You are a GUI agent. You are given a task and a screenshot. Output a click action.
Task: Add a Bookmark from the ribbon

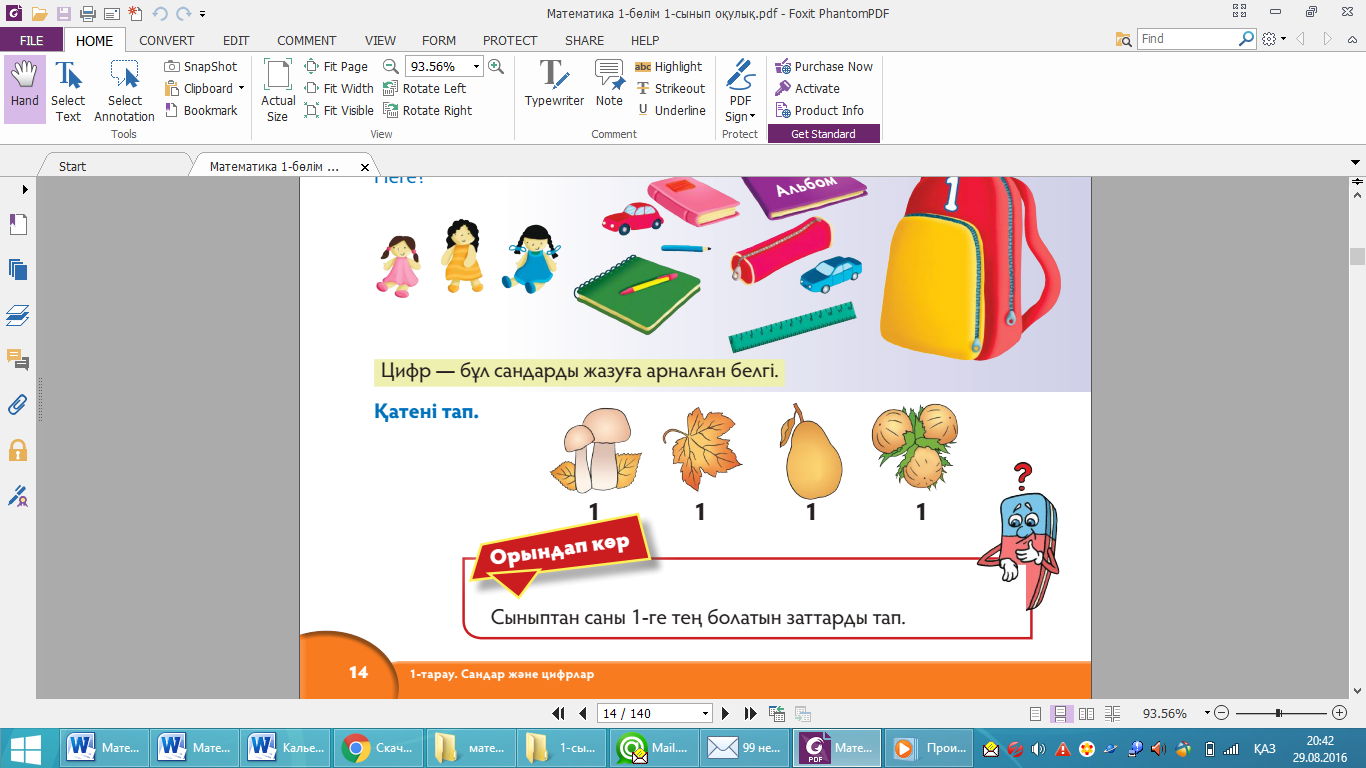point(201,110)
